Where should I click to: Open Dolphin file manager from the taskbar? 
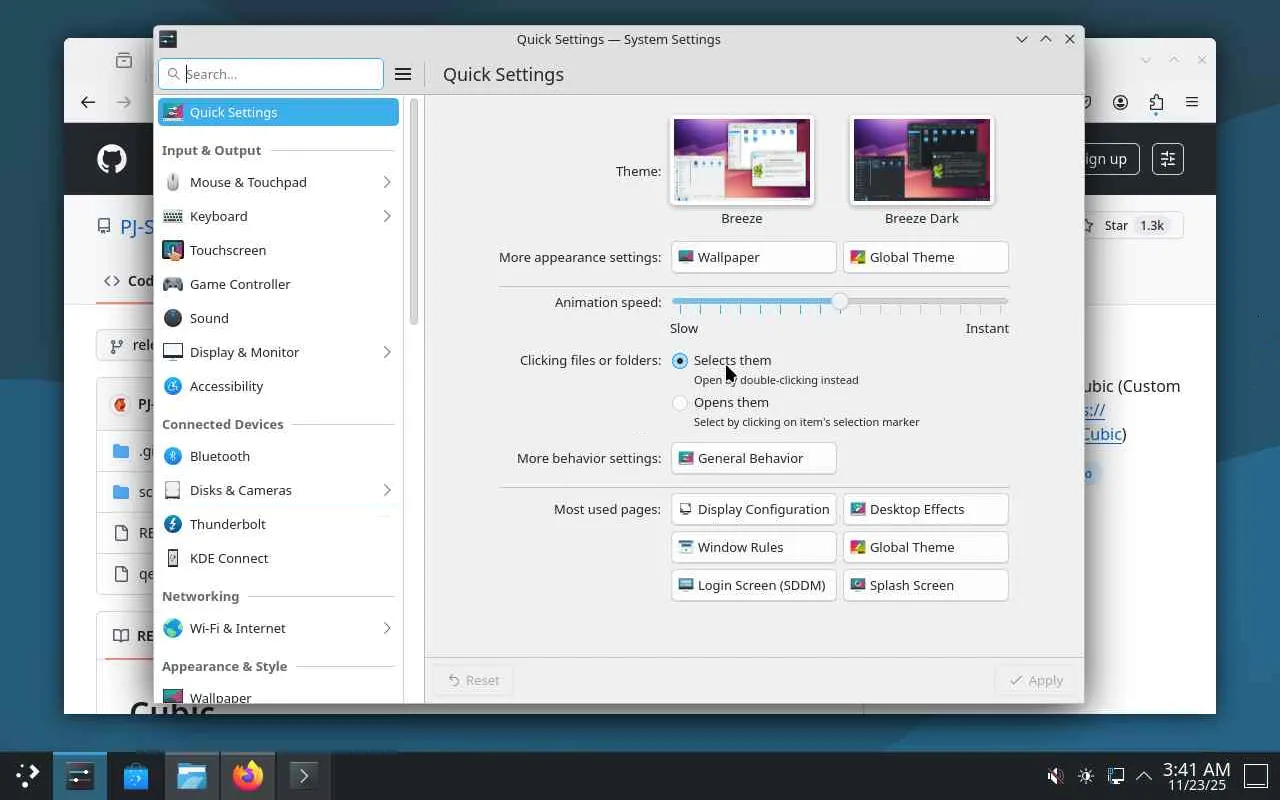point(192,775)
